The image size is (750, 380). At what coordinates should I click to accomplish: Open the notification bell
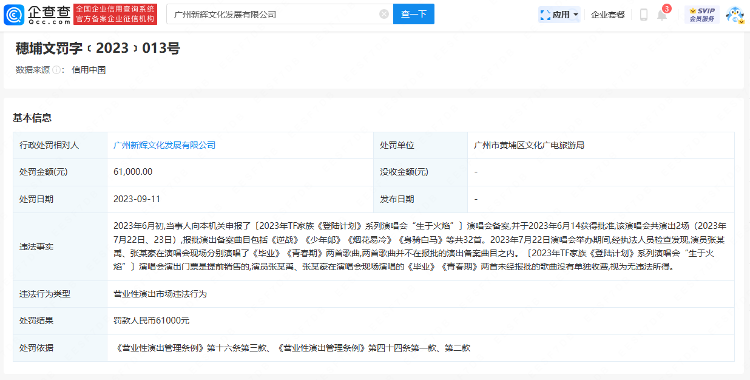pyautogui.click(x=662, y=14)
